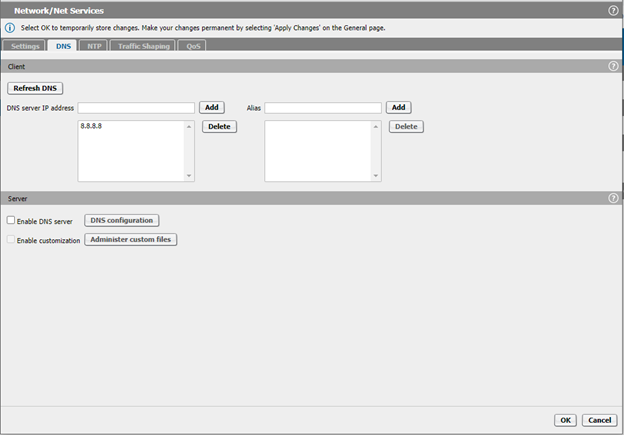Toggle Enable customization checkbox
Viewport: 624px width, 435px height.
(x=11, y=239)
